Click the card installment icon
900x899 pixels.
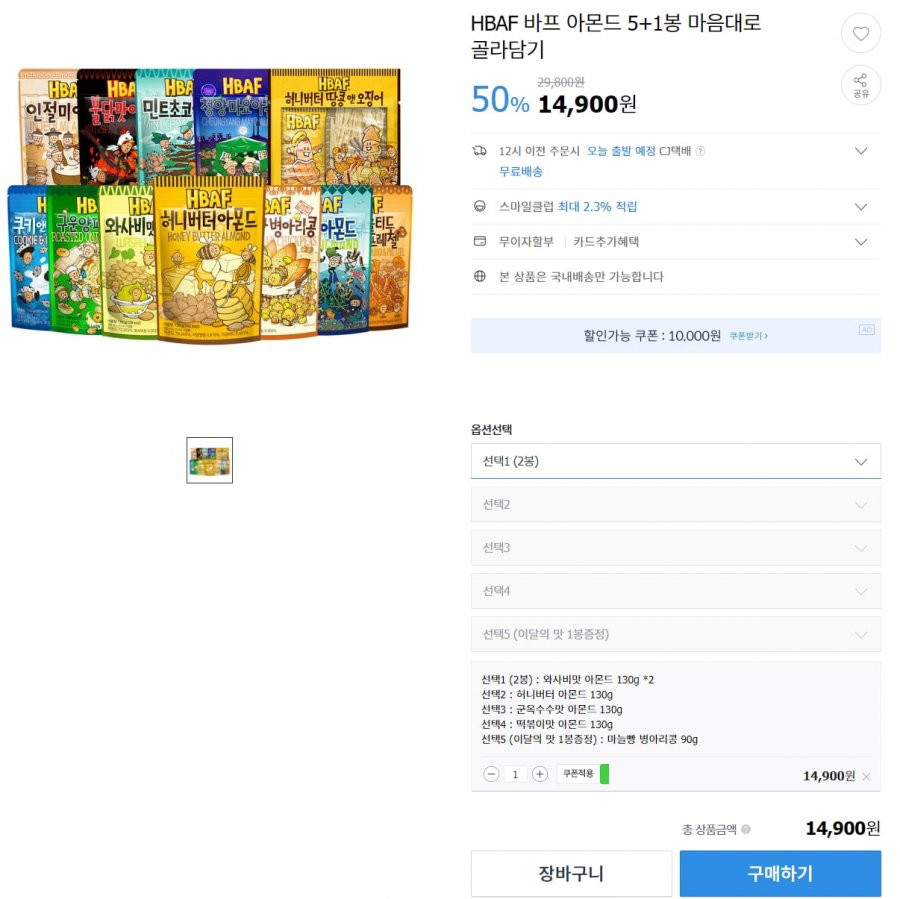click(x=480, y=242)
